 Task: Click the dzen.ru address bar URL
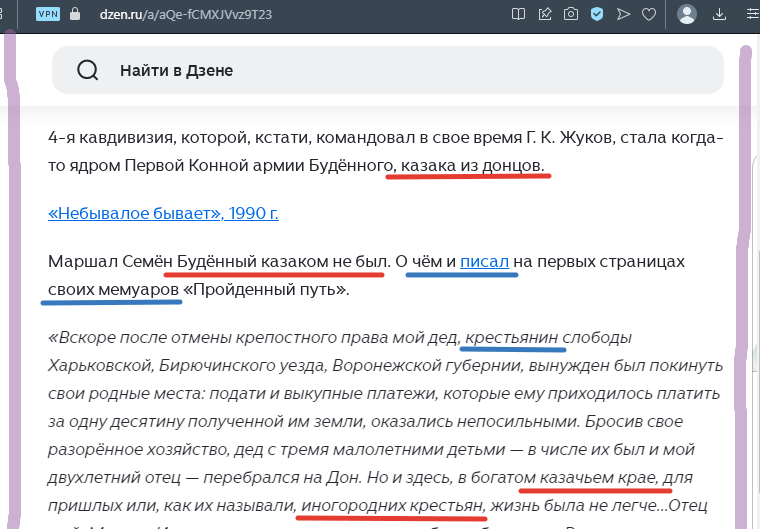(186, 15)
